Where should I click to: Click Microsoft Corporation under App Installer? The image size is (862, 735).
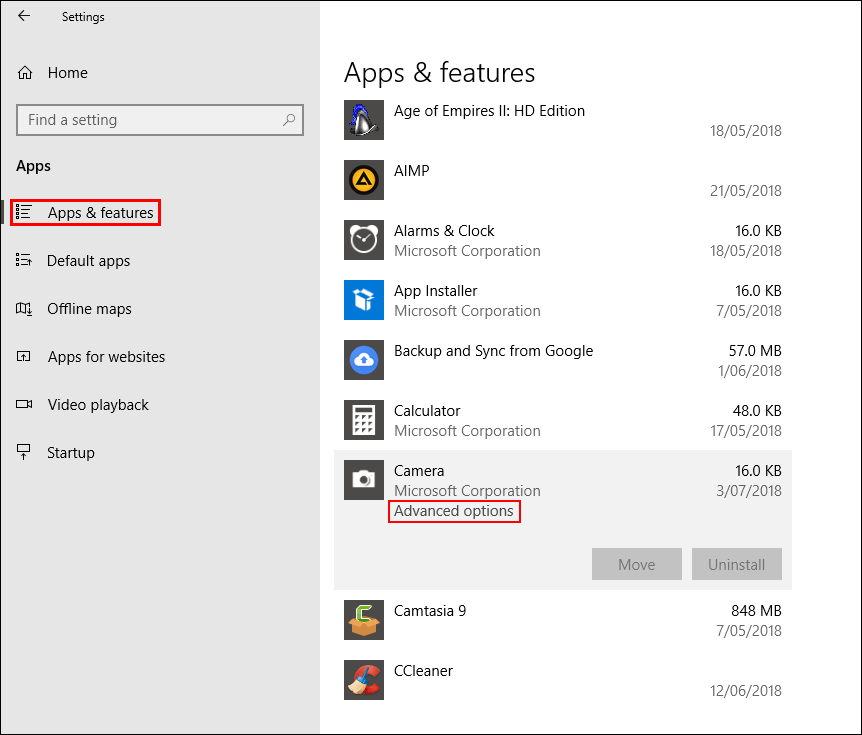pyautogui.click(x=467, y=311)
